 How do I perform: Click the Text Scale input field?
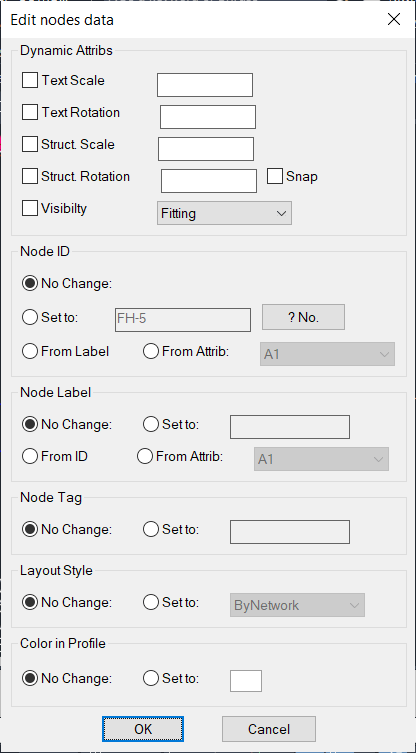tap(205, 85)
